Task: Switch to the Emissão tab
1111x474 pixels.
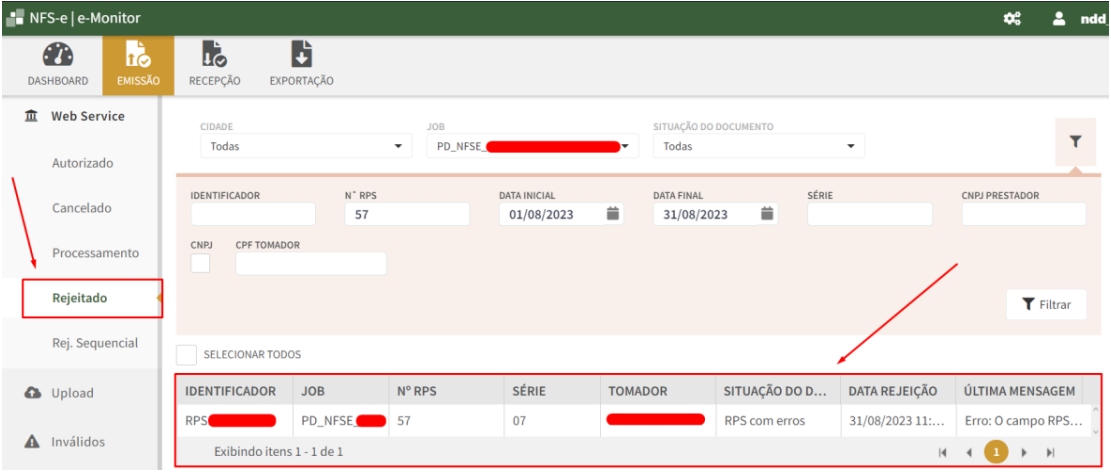Action: click(139, 64)
